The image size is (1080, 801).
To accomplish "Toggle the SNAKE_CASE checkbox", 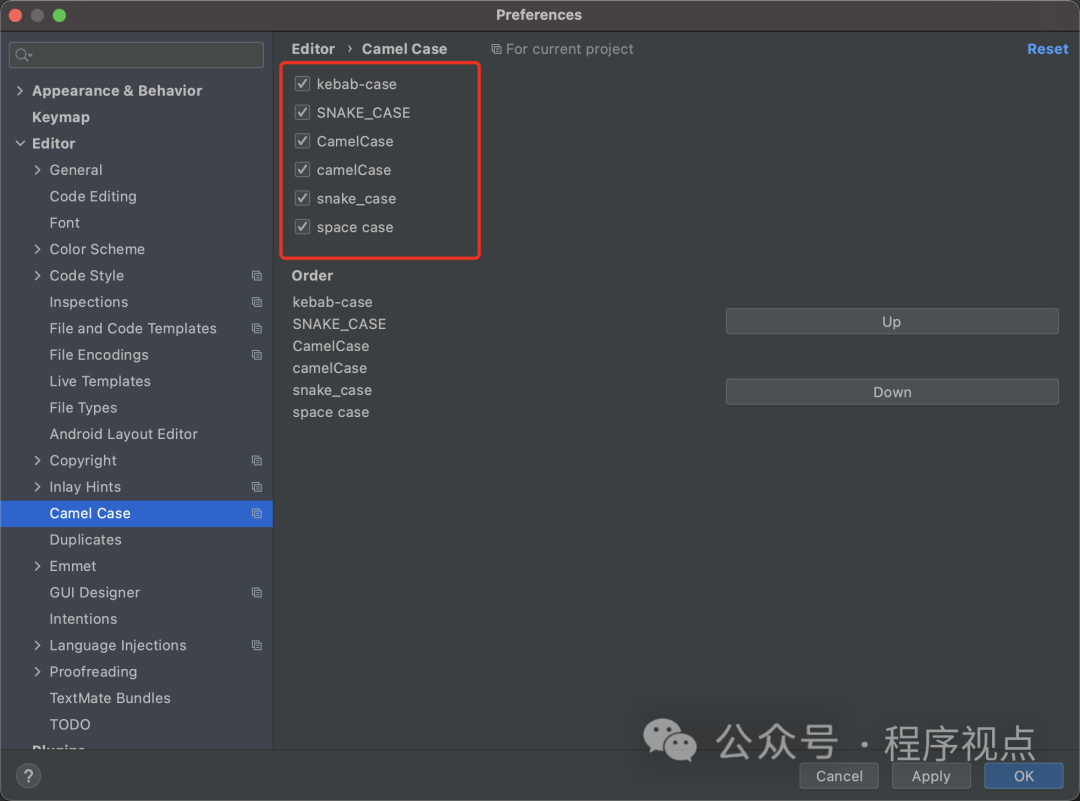I will (302, 113).
